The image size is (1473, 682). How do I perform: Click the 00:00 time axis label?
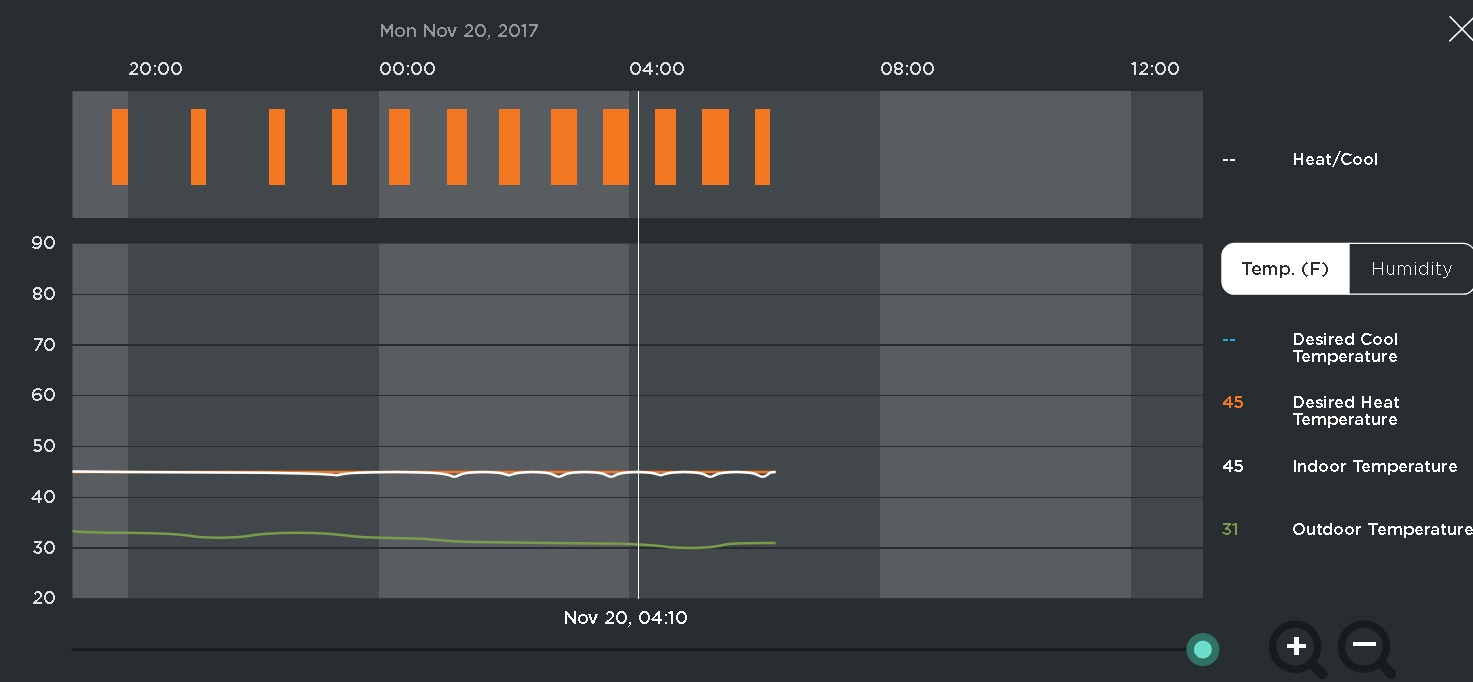[x=407, y=69]
